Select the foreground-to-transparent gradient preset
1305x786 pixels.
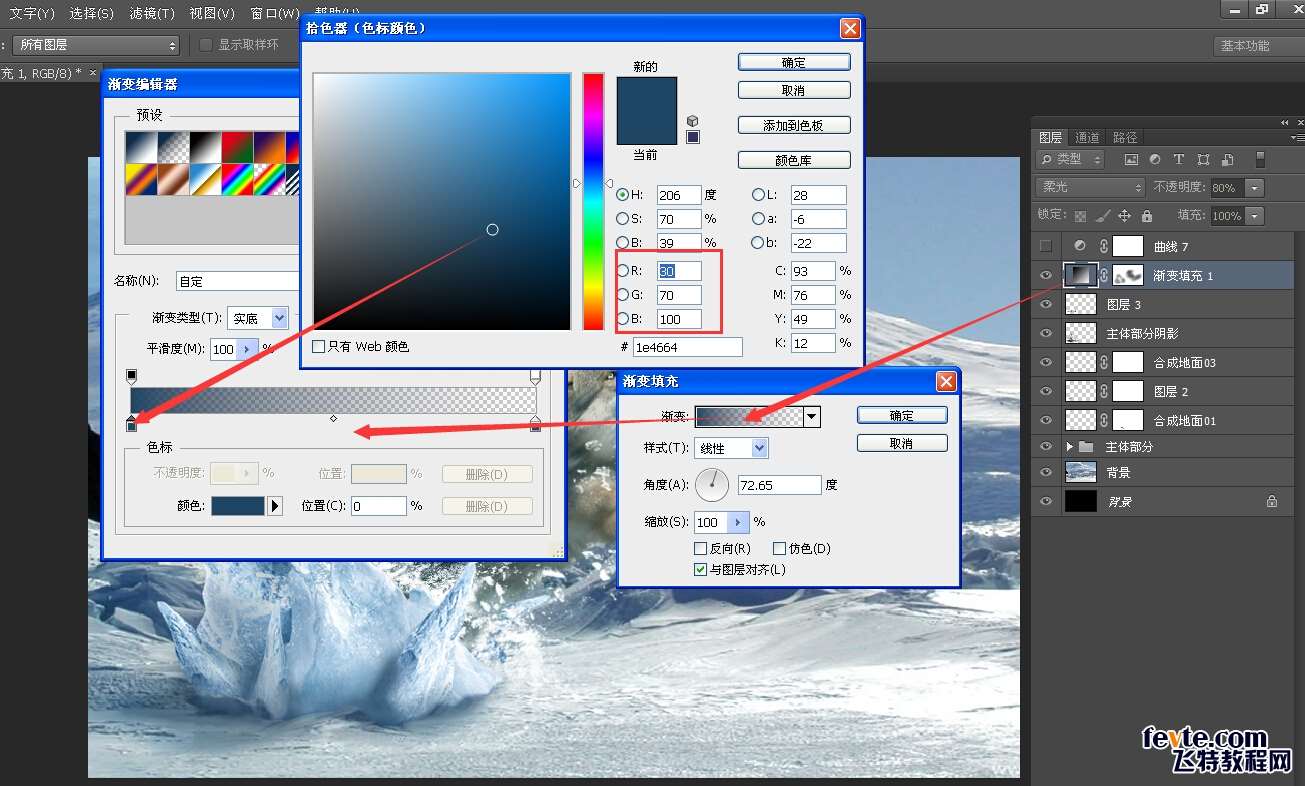point(173,148)
